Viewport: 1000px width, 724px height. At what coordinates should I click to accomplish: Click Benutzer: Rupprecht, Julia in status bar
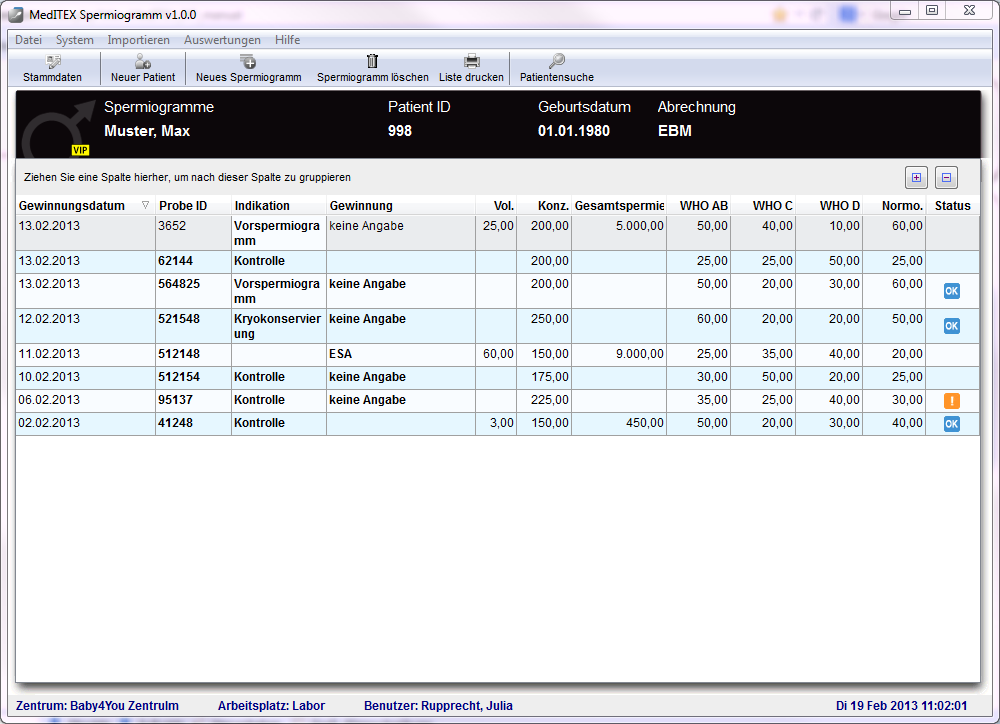(438, 706)
